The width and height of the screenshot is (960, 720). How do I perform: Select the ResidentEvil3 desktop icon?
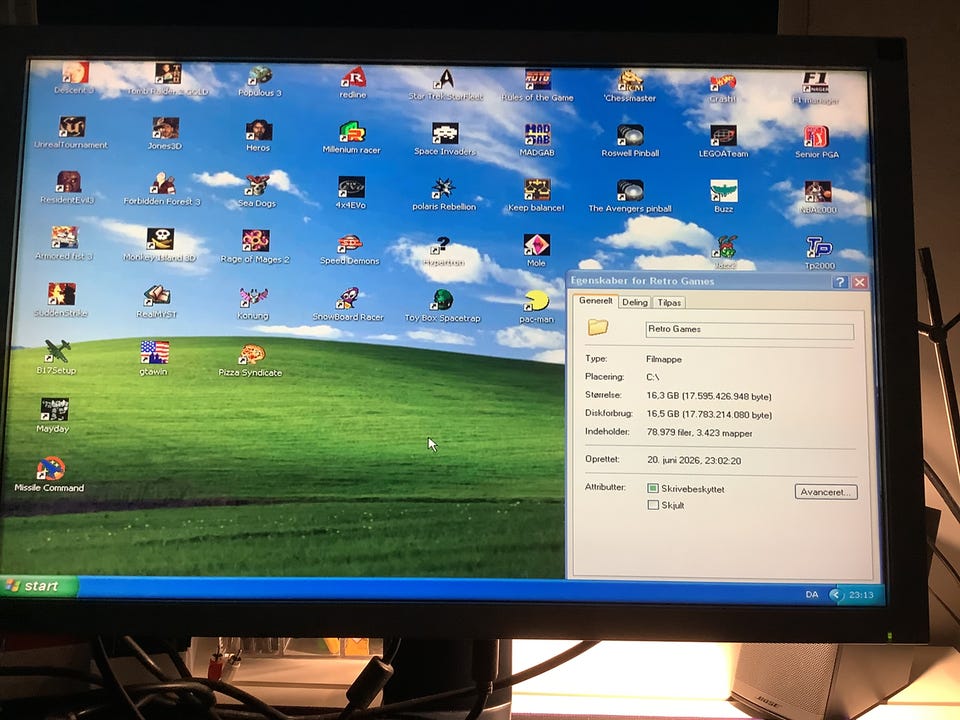[x=69, y=182]
